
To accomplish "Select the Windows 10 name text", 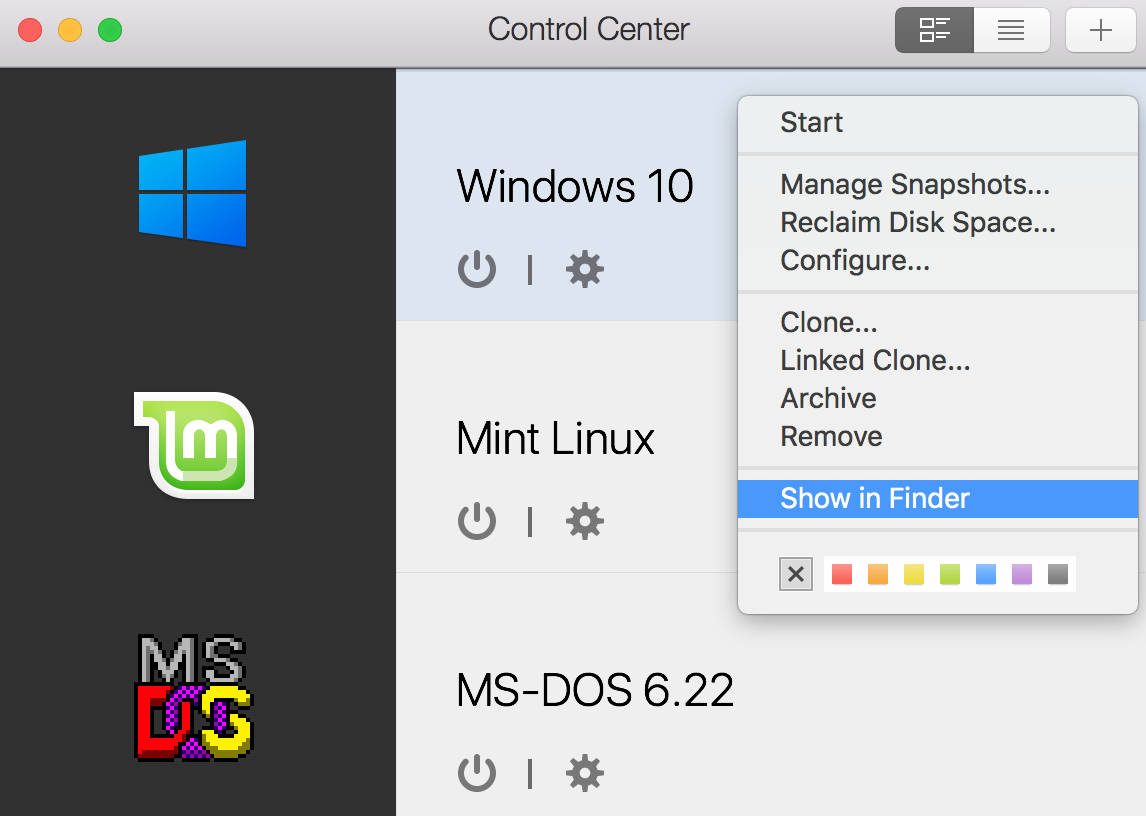I will click(x=575, y=186).
